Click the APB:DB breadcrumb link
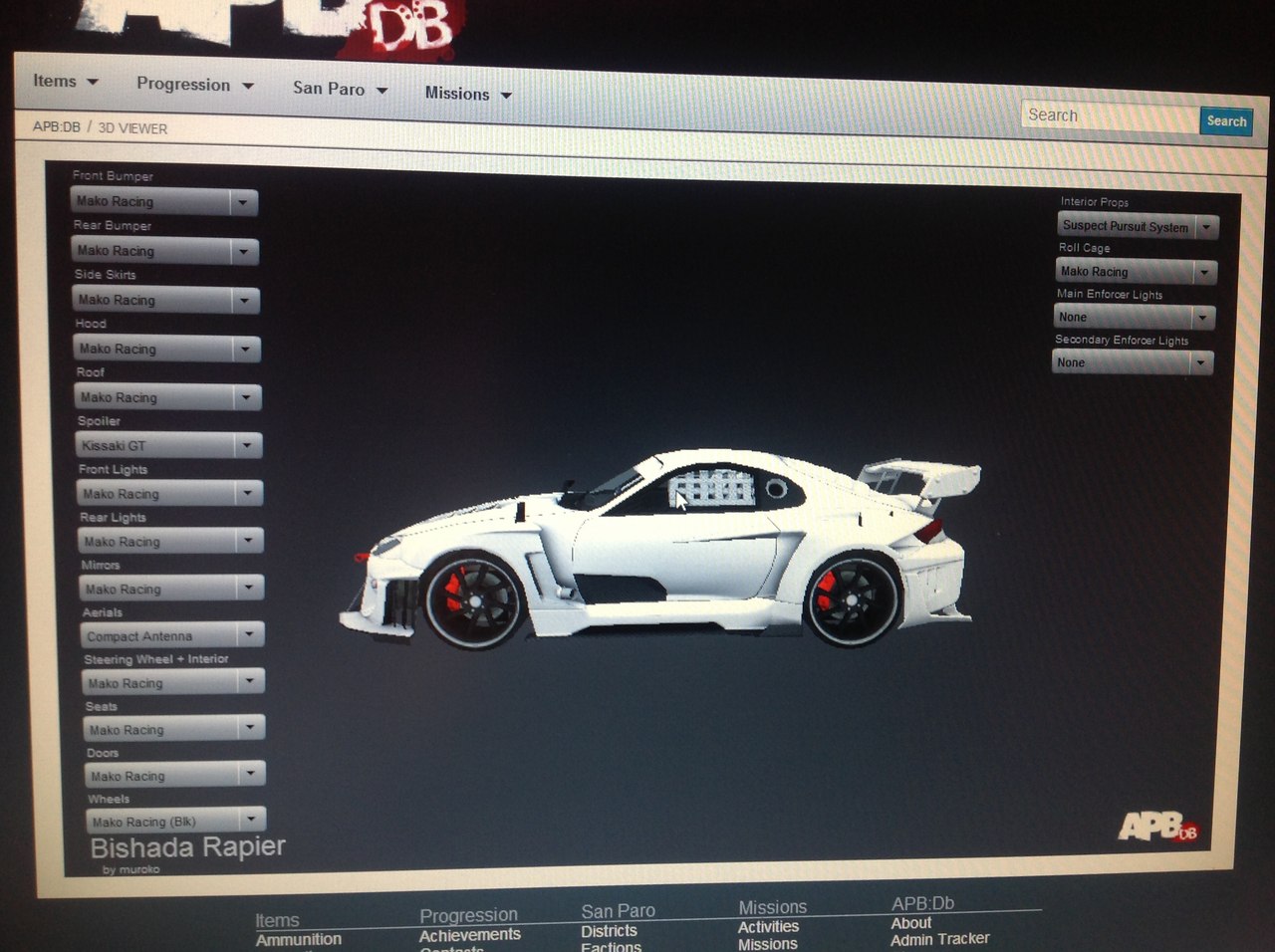This screenshot has width=1275, height=952. (56, 127)
